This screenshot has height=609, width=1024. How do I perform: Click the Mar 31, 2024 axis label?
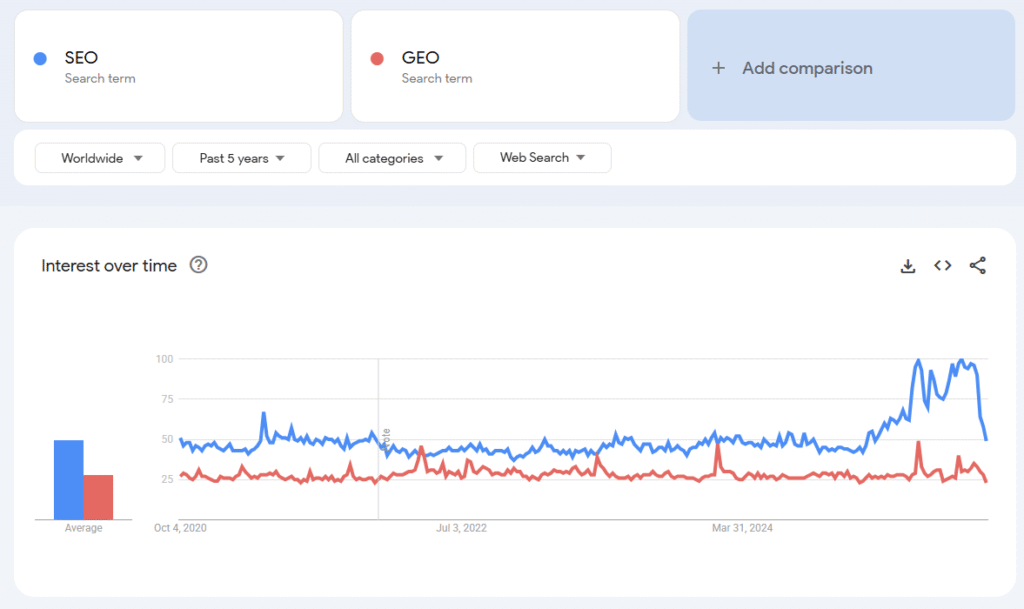742,528
